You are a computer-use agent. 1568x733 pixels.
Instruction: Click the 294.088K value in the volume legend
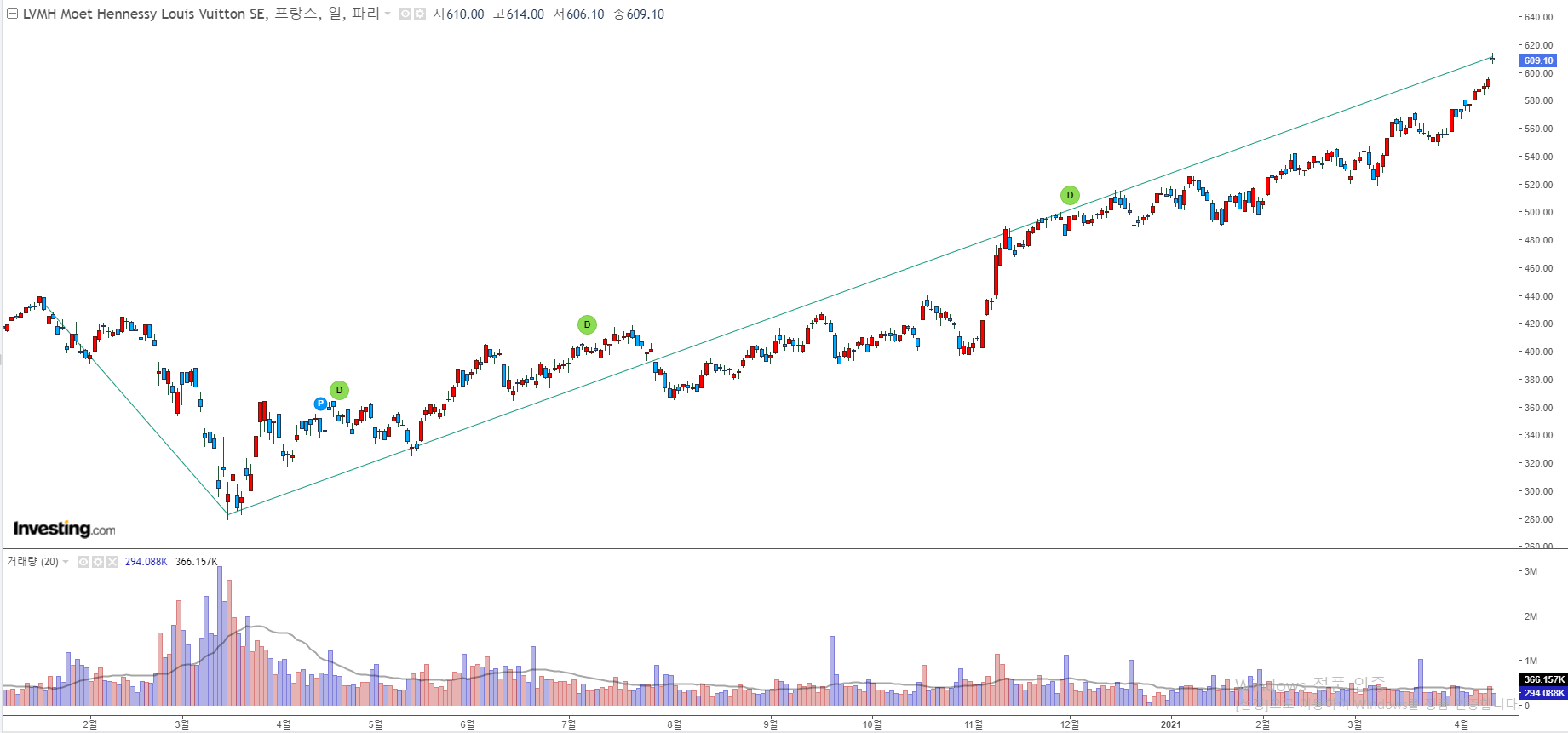tap(146, 562)
